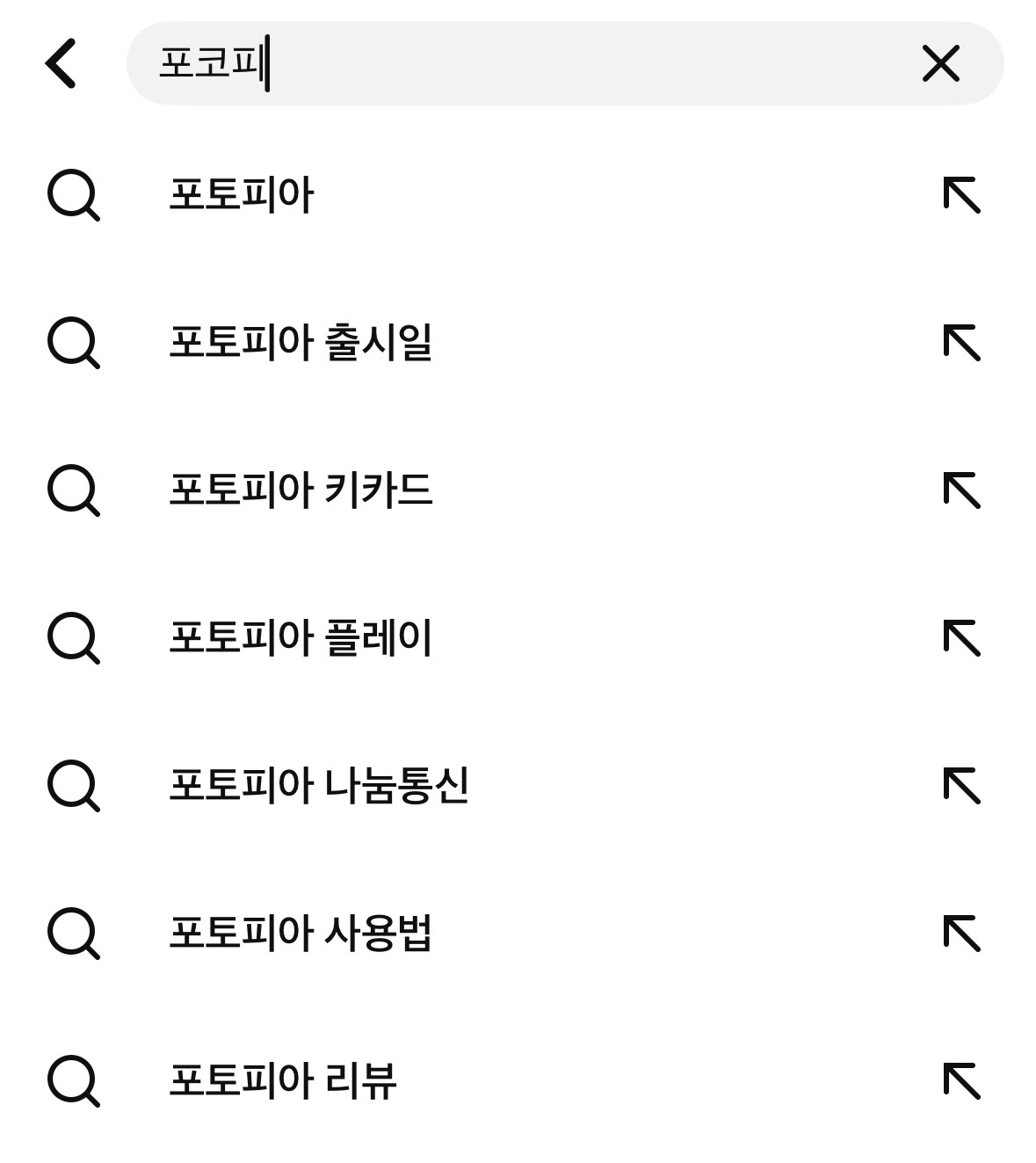Click the magnifier icon beside 포토피아 출시일

tap(73, 342)
